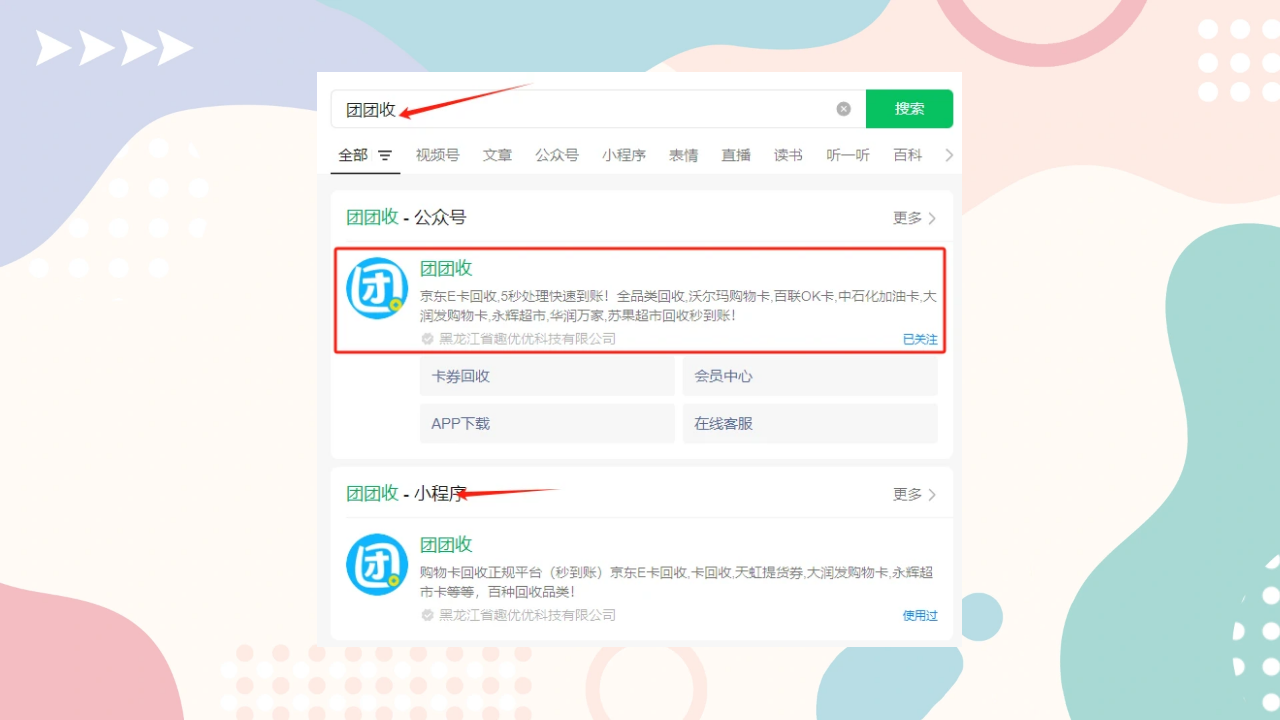Screen dimensions: 1280x720
Task: Switch to the 百科 tab
Action: click(x=907, y=155)
